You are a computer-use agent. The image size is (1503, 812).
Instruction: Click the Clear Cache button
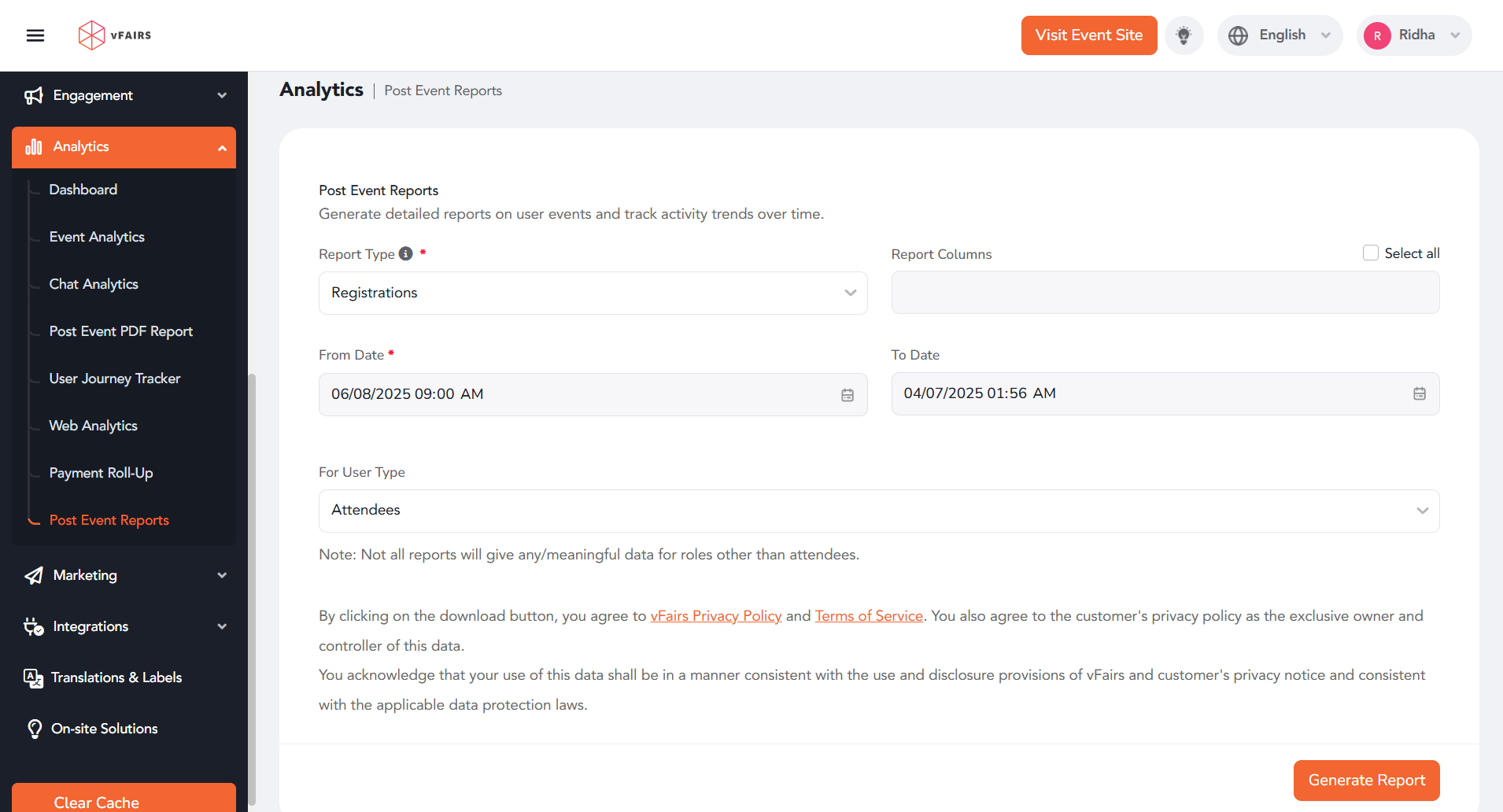tap(124, 798)
